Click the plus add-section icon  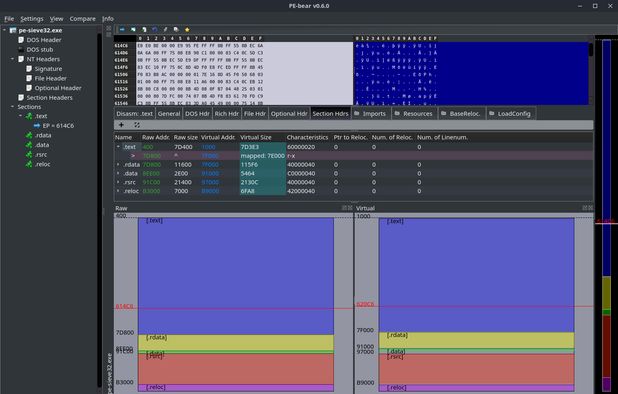(121, 125)
